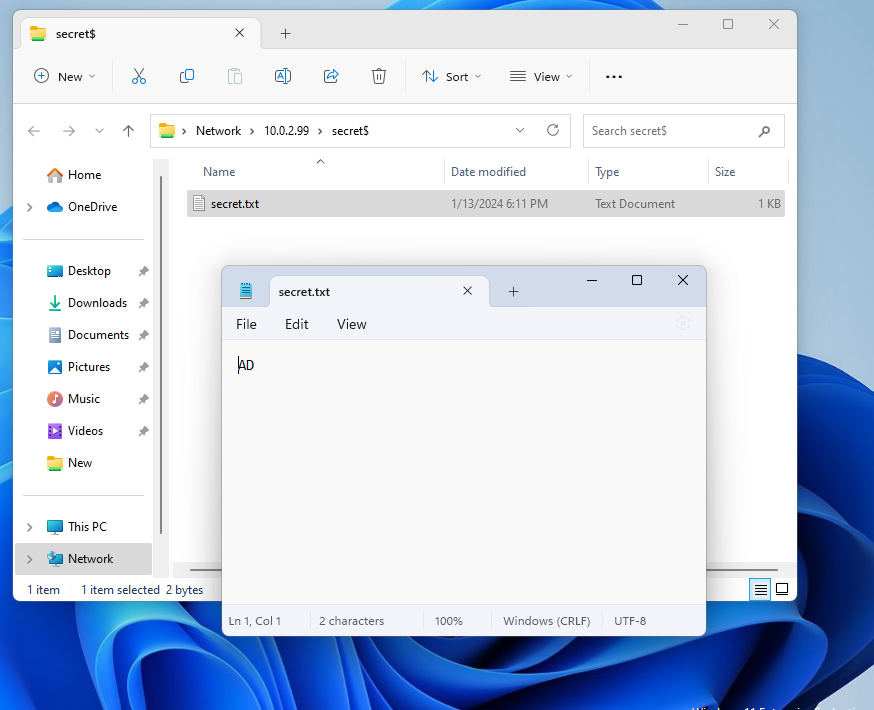Click the Up arrow navigation button
This screenshot has height=710, width=874.
[x=128, y=131]
